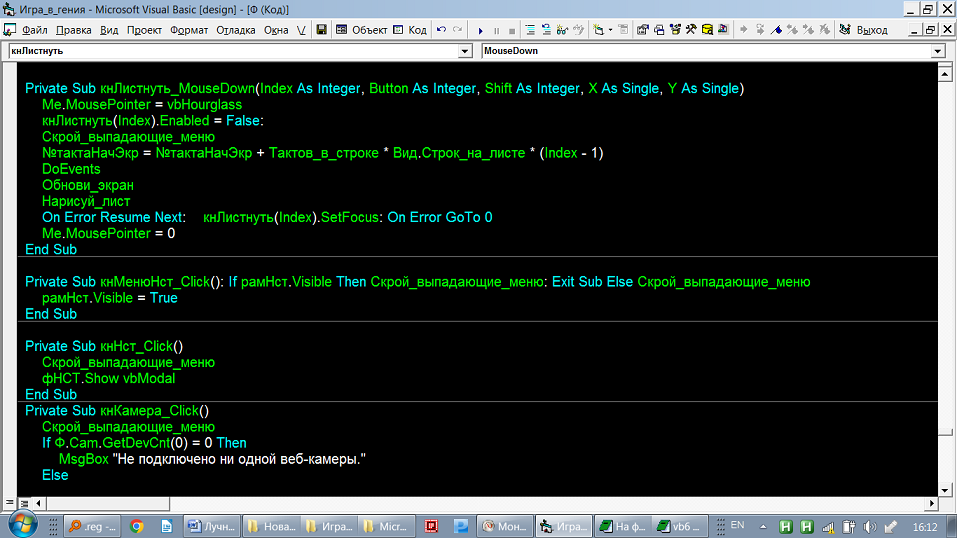Open the Add Form dropdown arrow
Screen dimensions: 957x538
pos(611,30)
